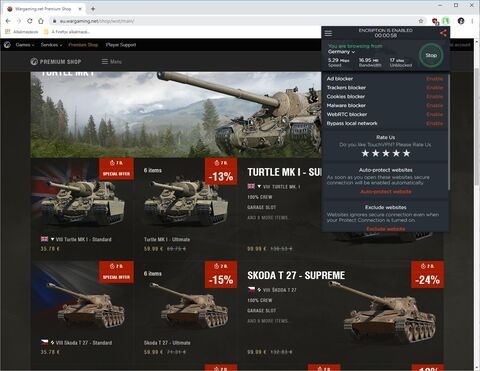The height and width of the screenshot is (371, 480).
Task: Rate with the third star
Action: click(386, 153)
